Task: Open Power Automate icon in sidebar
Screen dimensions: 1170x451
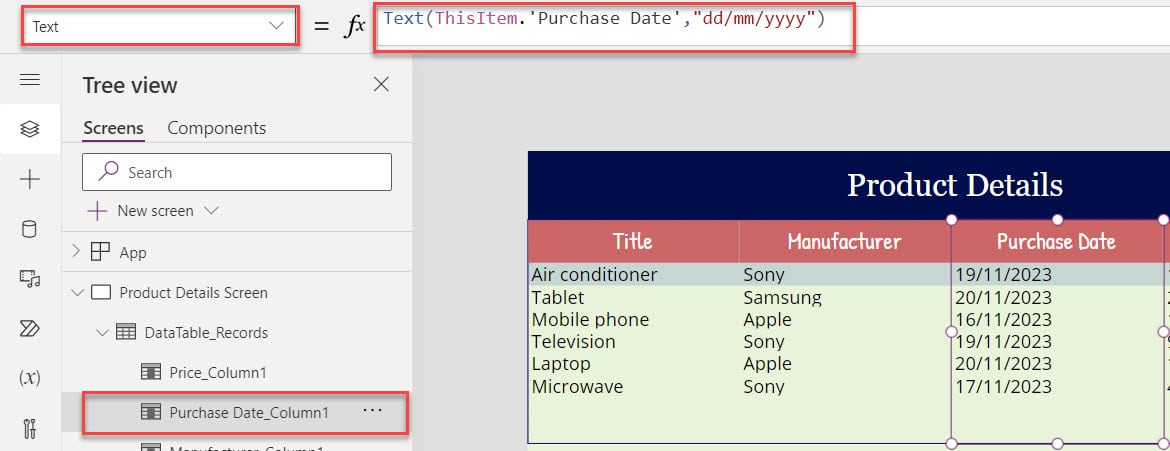Action: pyautogui.click(x=30, y=329)
